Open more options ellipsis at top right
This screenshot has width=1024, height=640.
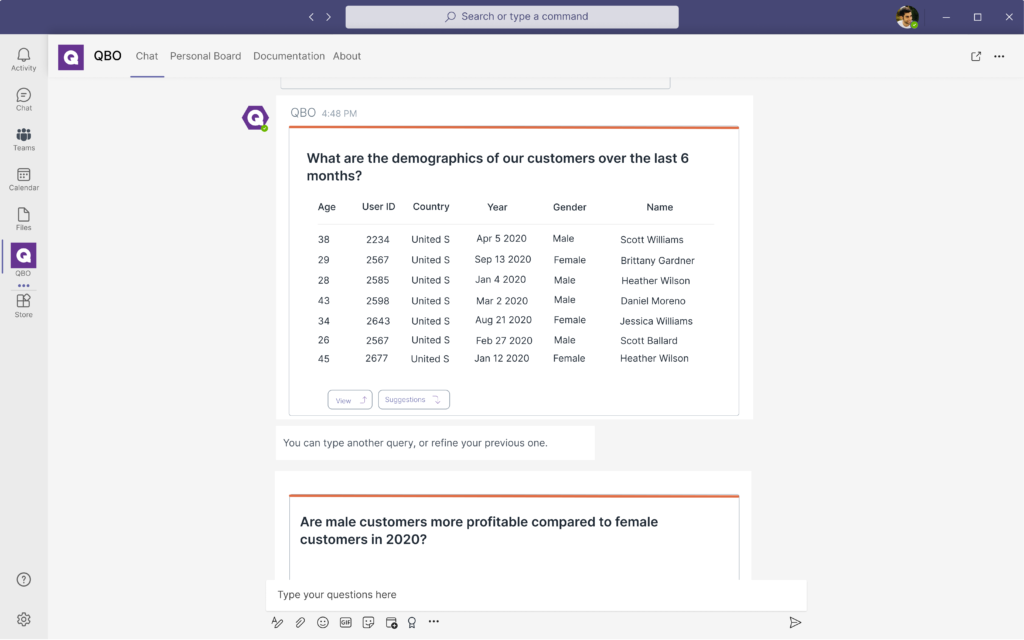click(x=999, y=57)
